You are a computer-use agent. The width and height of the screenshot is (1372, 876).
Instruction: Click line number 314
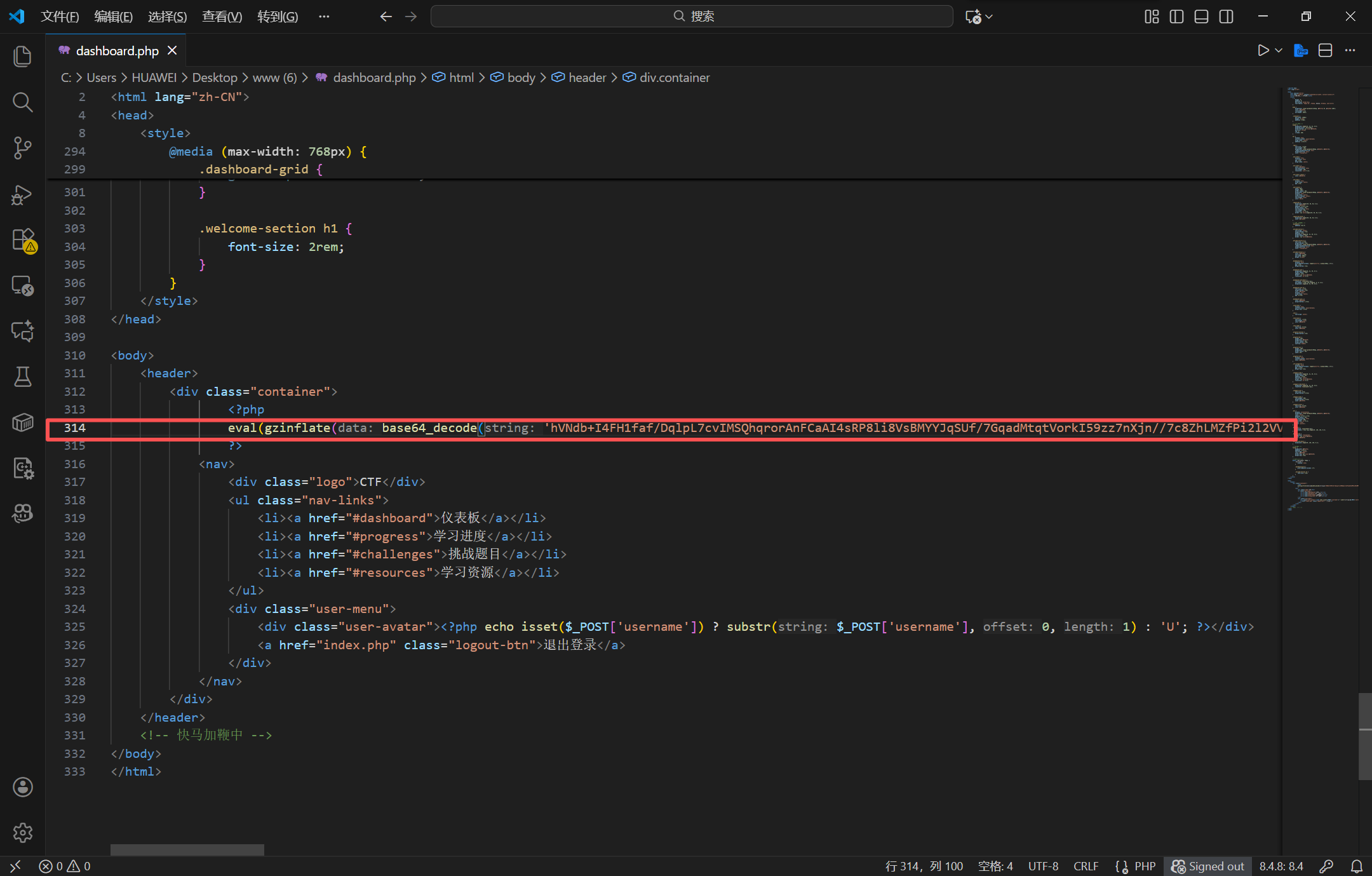click(74, 428)
